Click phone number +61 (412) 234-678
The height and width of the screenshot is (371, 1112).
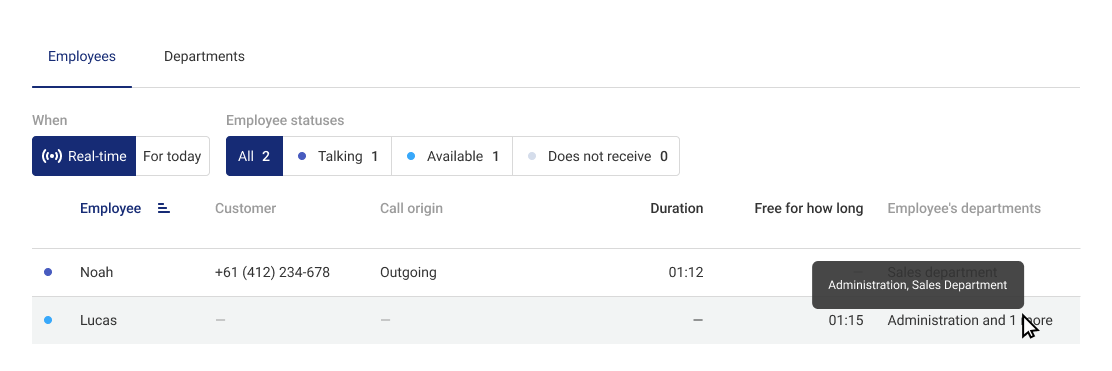(272, 272)
